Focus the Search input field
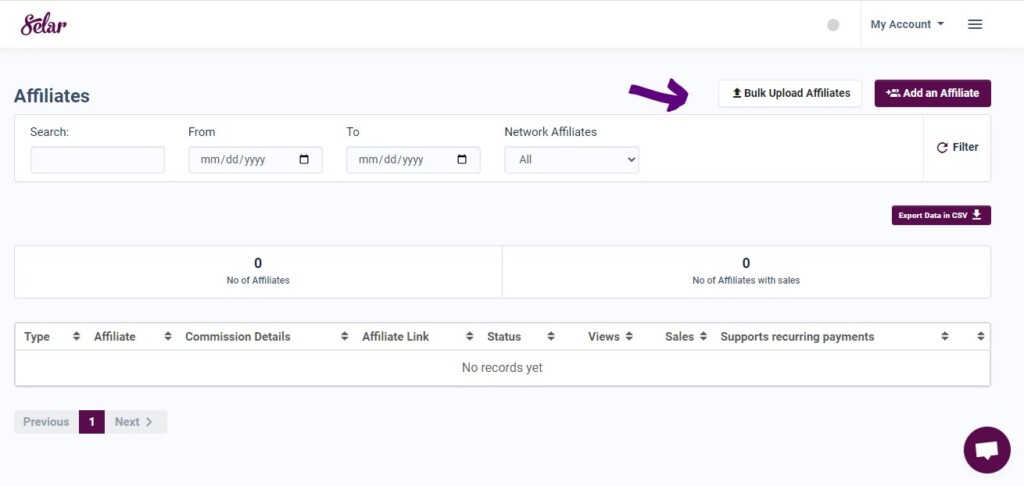This screenshot has height=486, width=1024. click(97, 159)
